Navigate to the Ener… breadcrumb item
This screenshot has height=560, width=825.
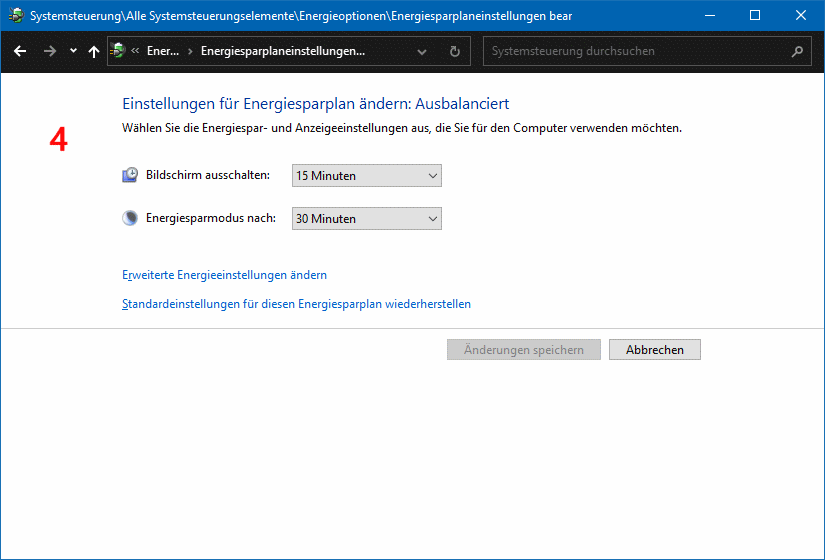click(x=162, y=51)
